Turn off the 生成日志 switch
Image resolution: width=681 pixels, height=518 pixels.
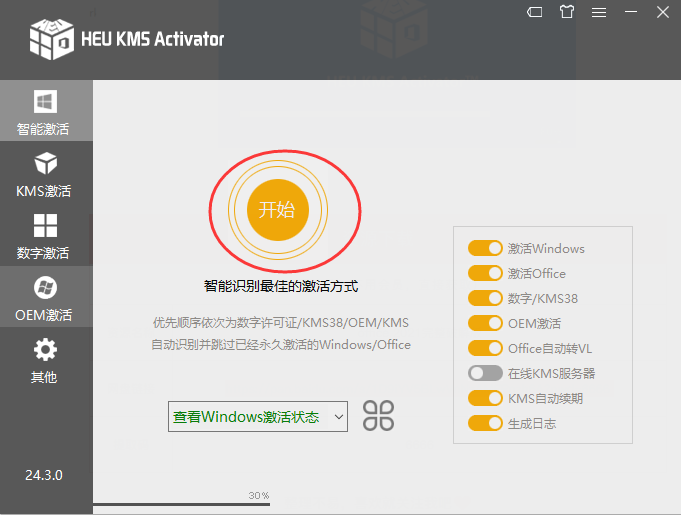click(x=485, y=423)
